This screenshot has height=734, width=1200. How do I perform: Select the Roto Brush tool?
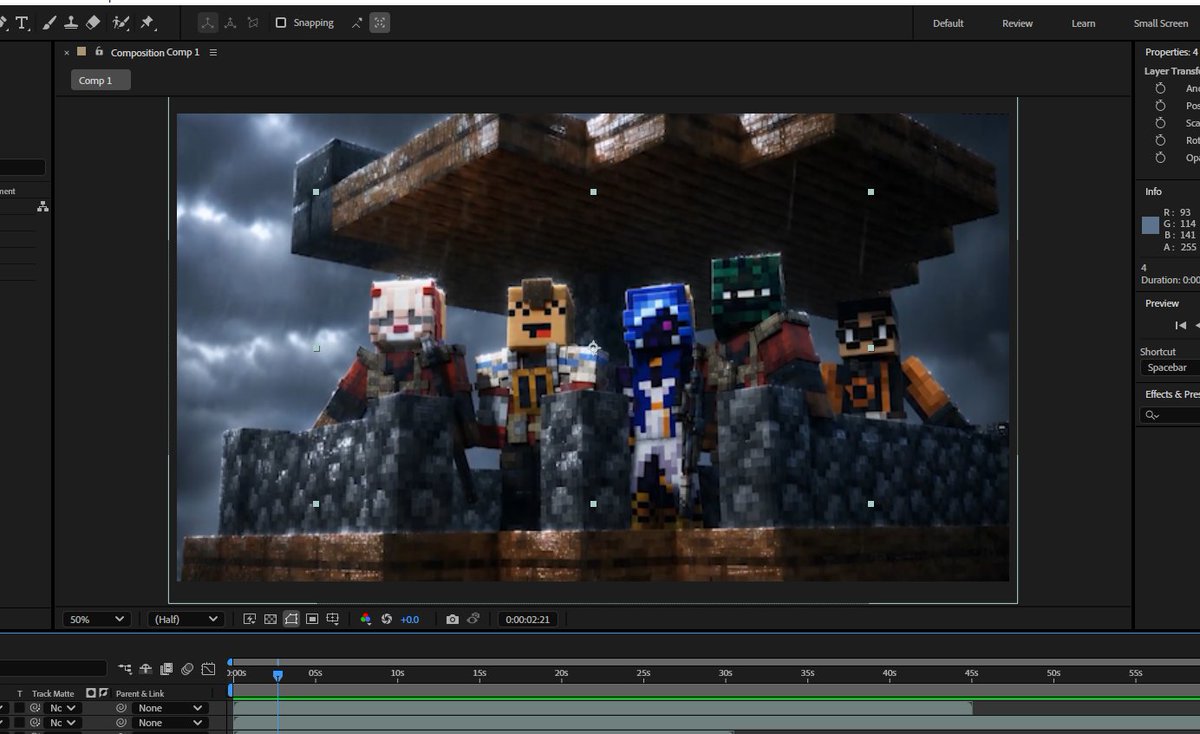[x=121, y=22]
